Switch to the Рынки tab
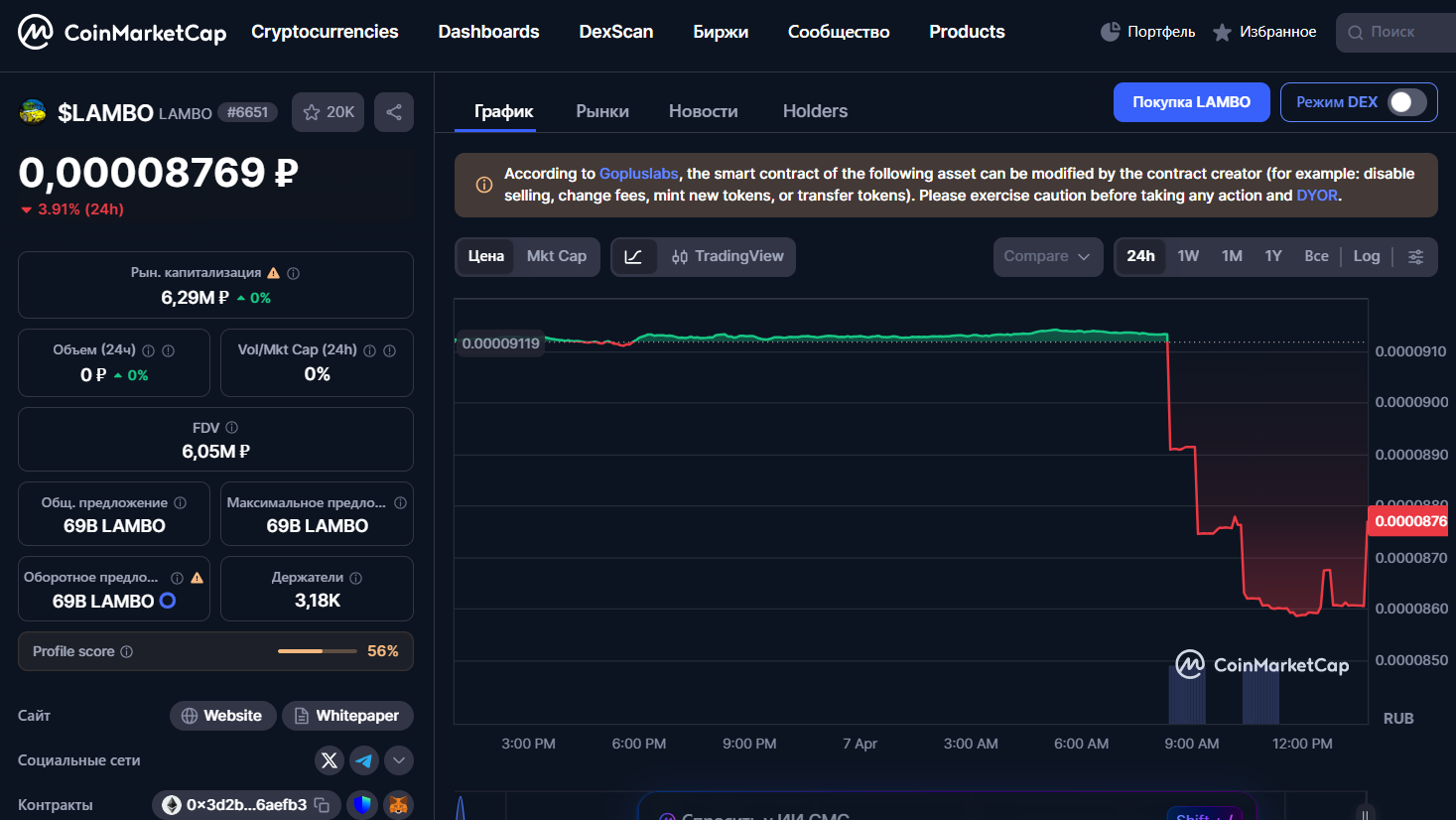The image size is (1456, 820). pyautogui.click(x=602, y=111)
